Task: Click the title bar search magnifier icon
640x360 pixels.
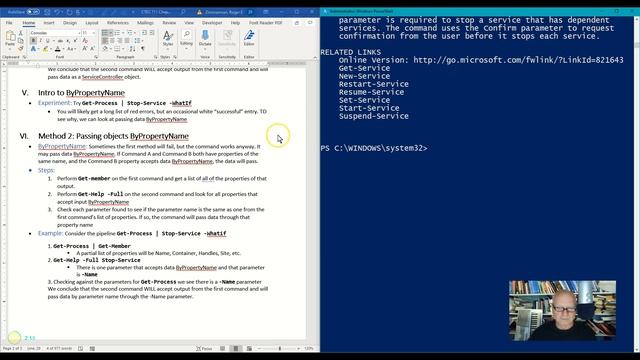Action: [183, 12]
